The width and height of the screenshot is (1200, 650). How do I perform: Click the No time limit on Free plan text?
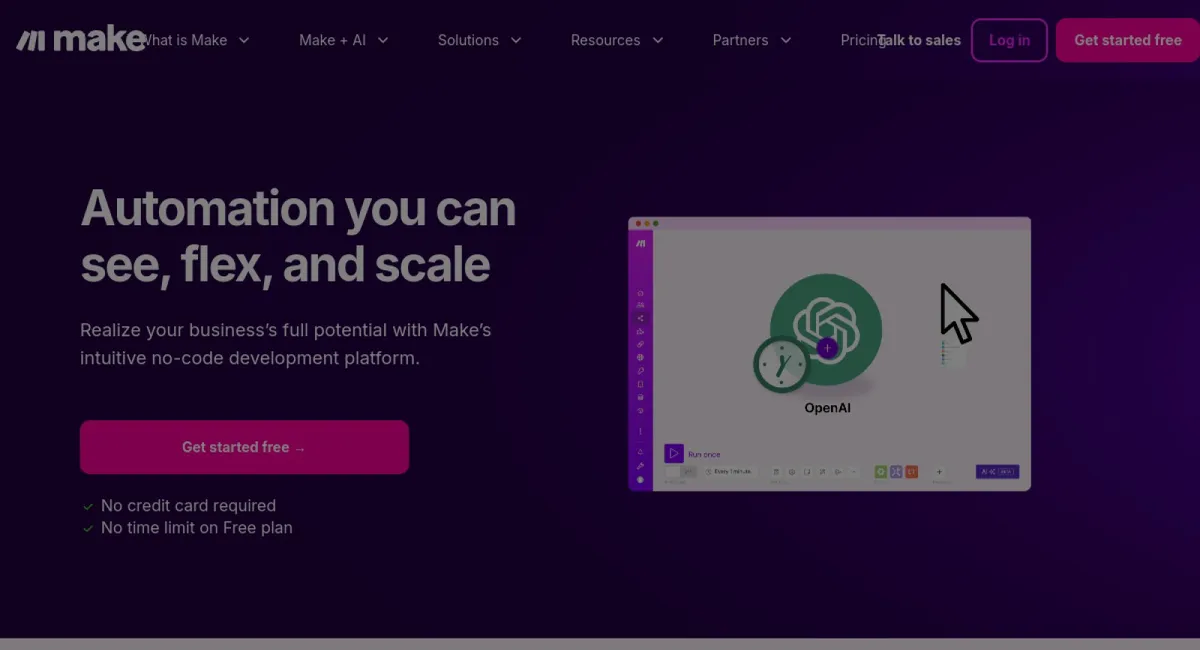click(197, 528)
